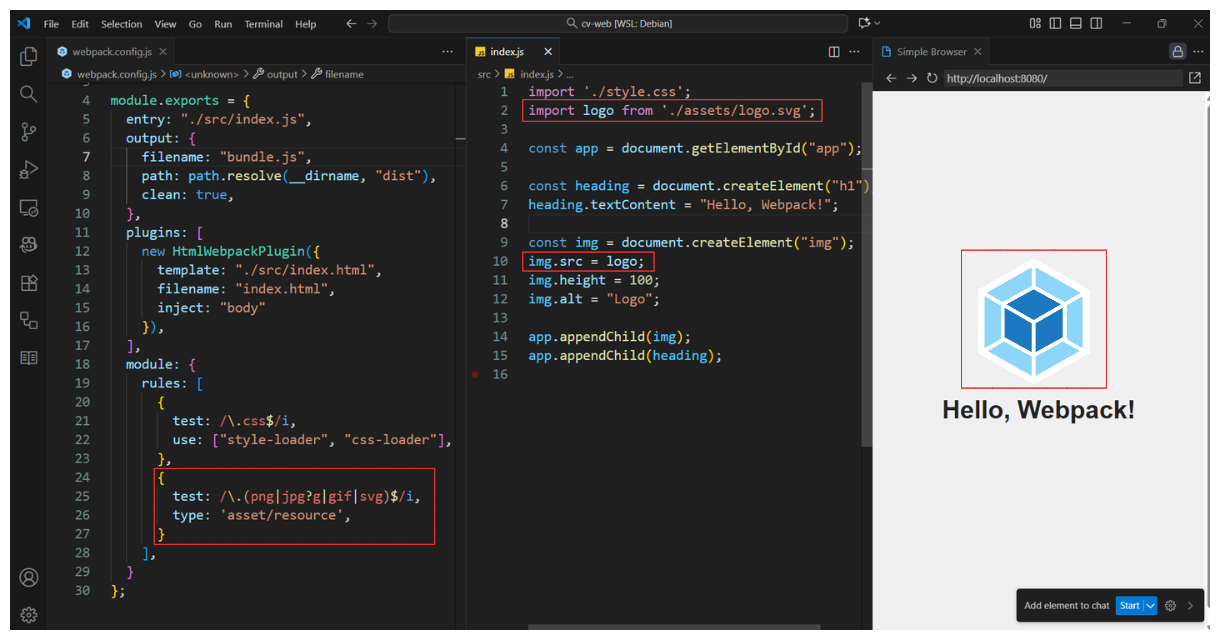Image resolution: width=1220 pixels, height=640 pixels.
Task: Expand the chevron in the Add element bar
Action: [1190, 605]
